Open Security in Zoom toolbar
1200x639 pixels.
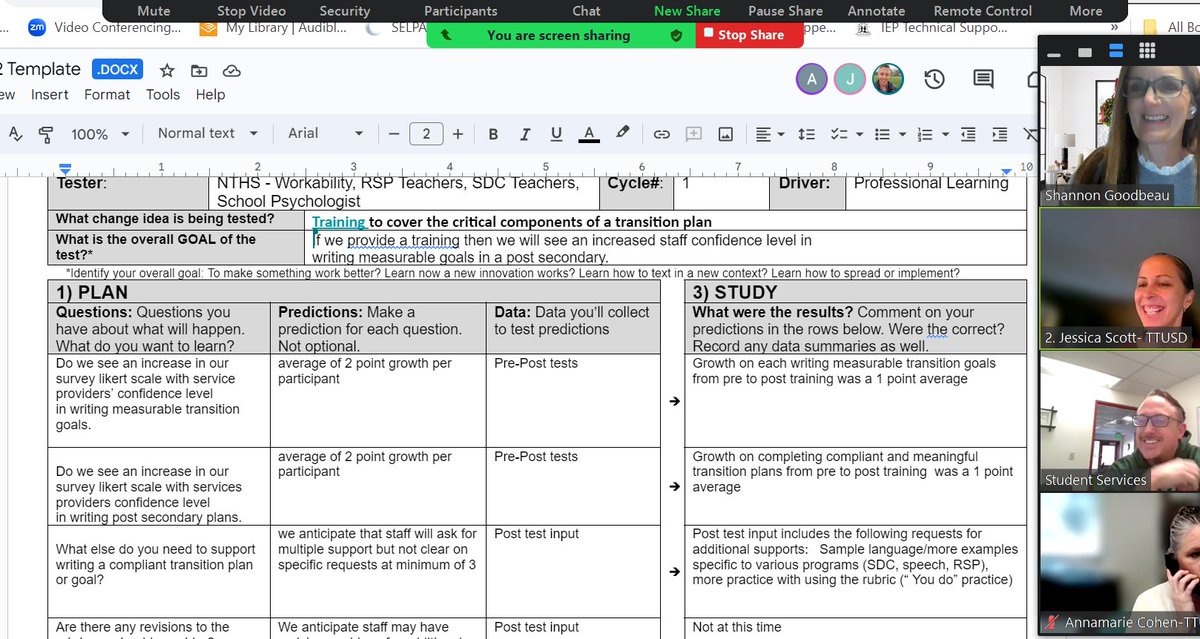pyautogui.click(x=344, y=11)
